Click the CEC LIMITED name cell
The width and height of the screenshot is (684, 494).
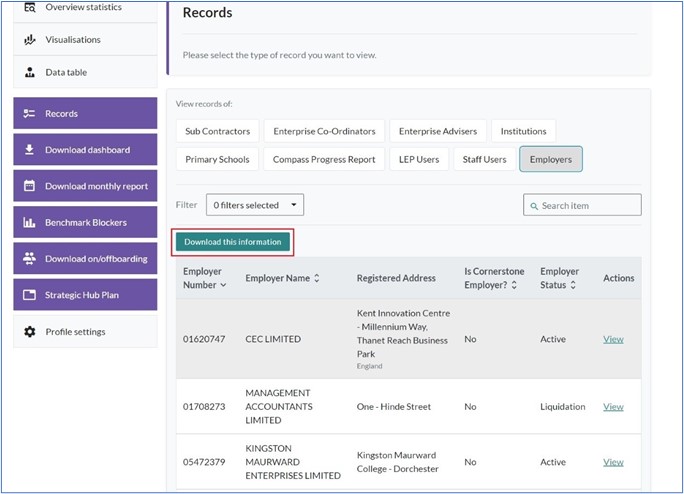[273, 339]
